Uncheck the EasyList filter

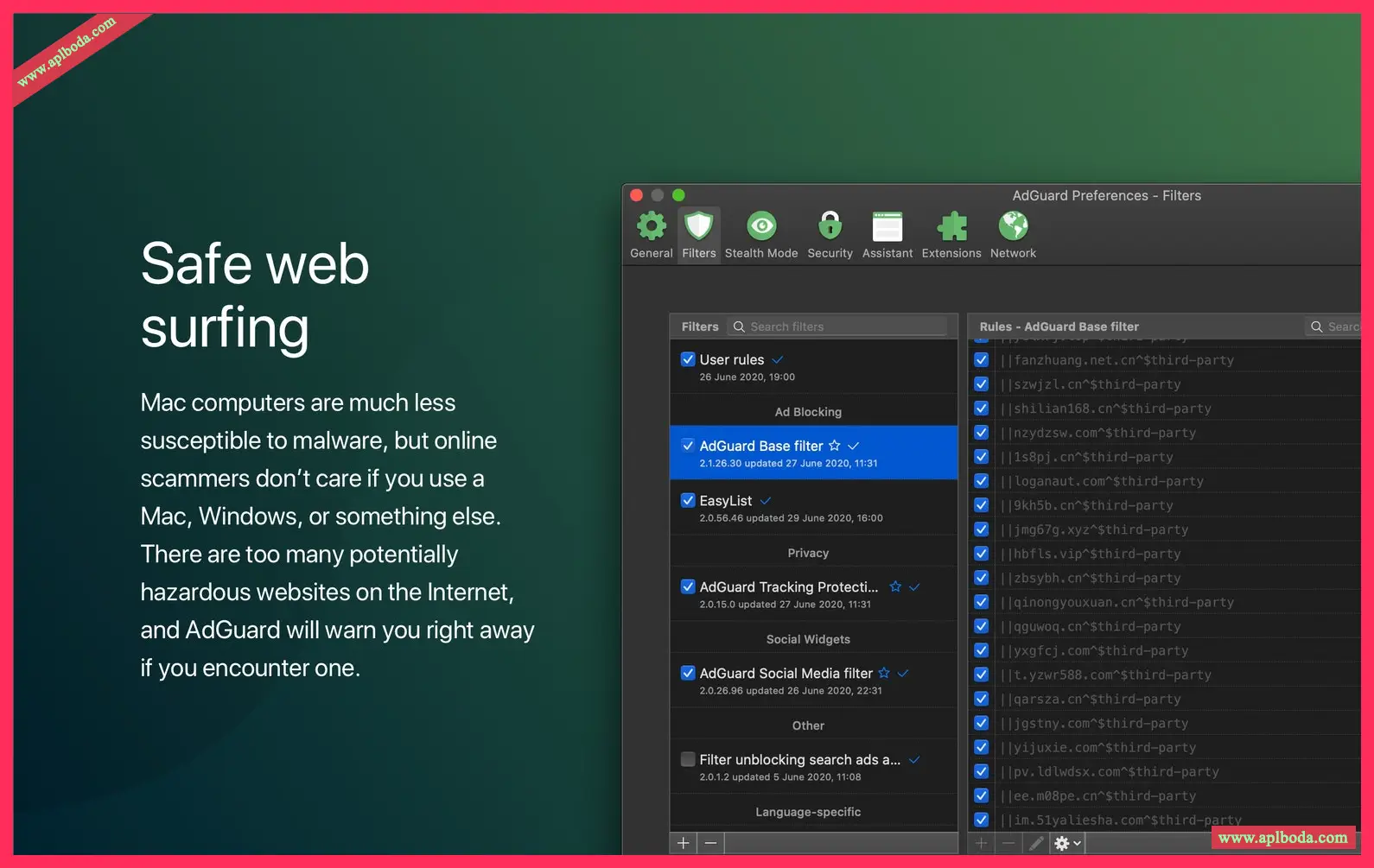coord(688,500)
